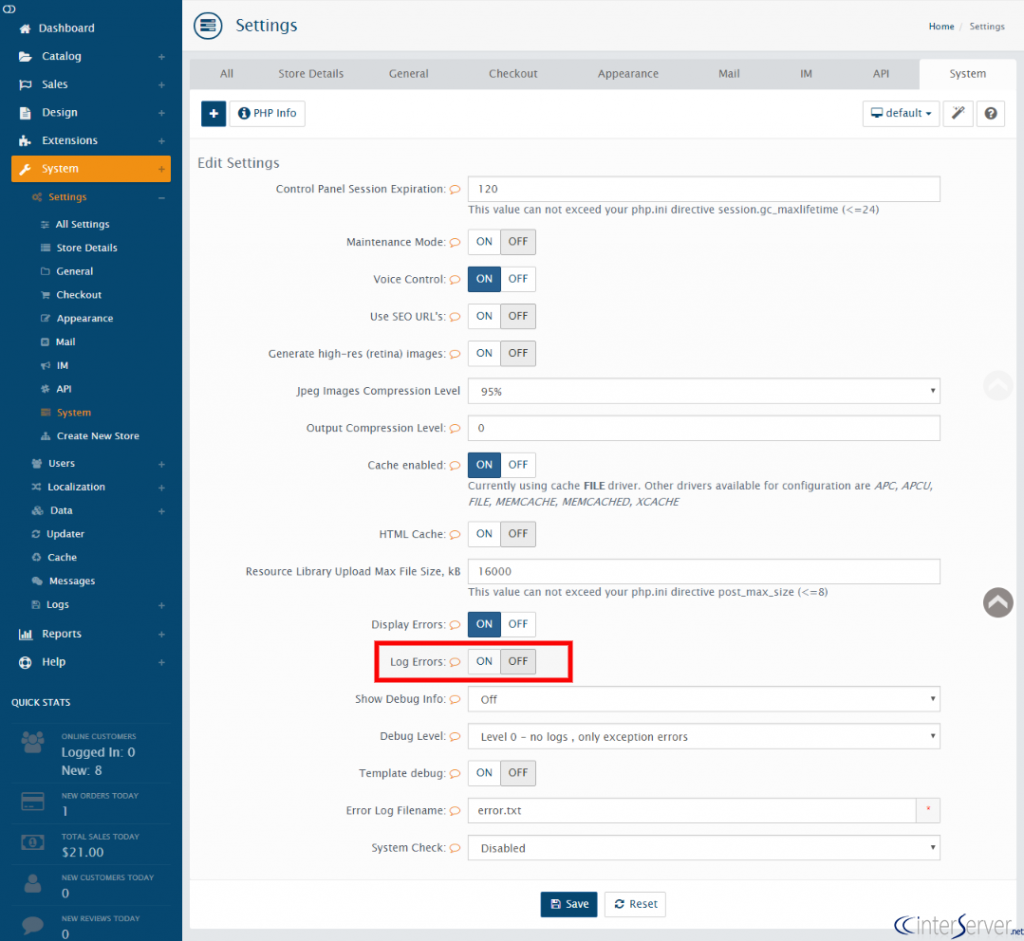Click the Dashboard home icon in sidebar
Screen dimensions: 1024x941
tap(25, 29)
